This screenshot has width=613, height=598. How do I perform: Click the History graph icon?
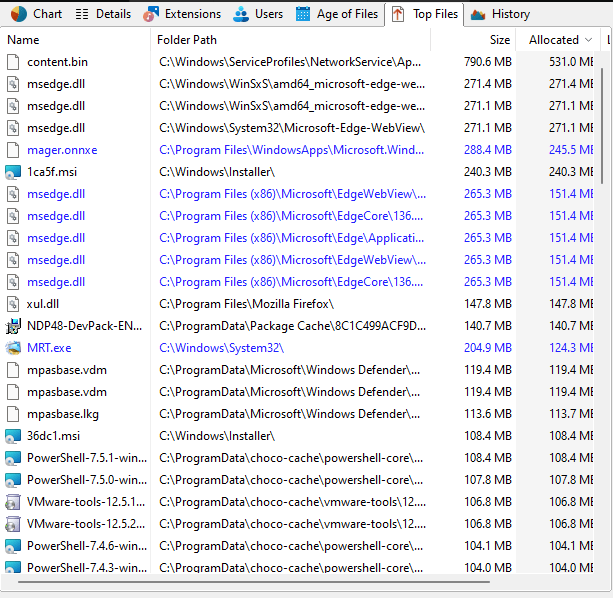coord(478,14)
